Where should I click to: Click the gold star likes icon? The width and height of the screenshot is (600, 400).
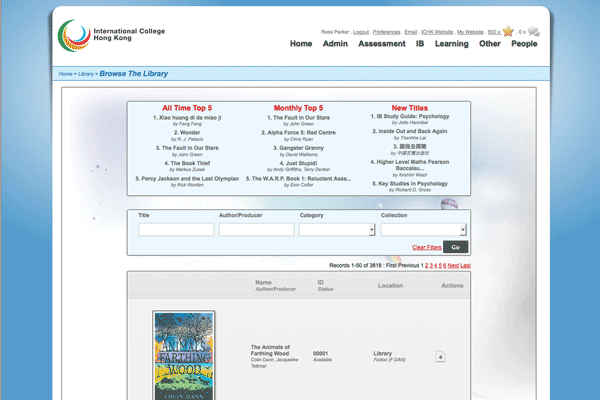pos(509,31)
